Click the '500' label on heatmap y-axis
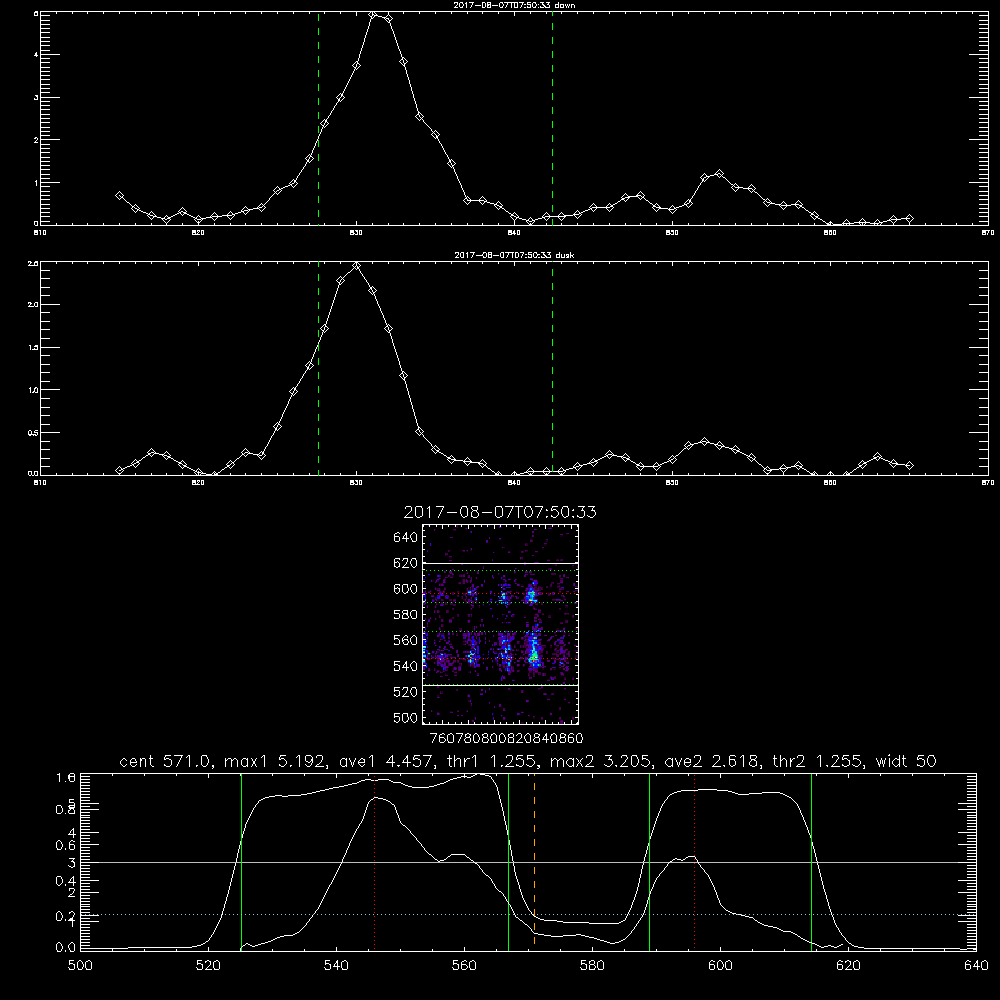The width and height of the screenshot is (1000, 1000). (x=405, y=717)
